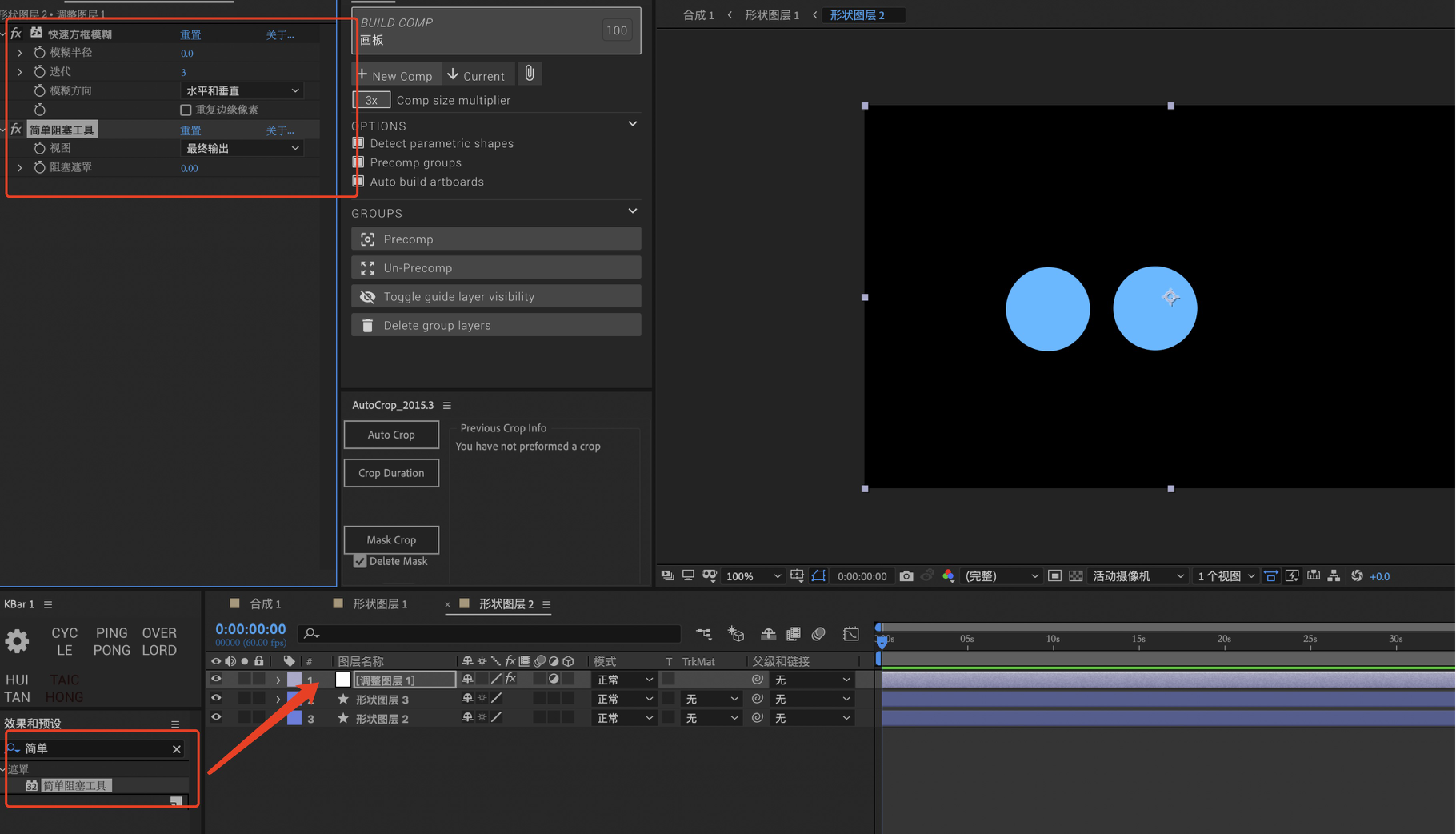Check Precomp groups option
This screenshot has width=1456, height=834.
click(x=358, y=162)
